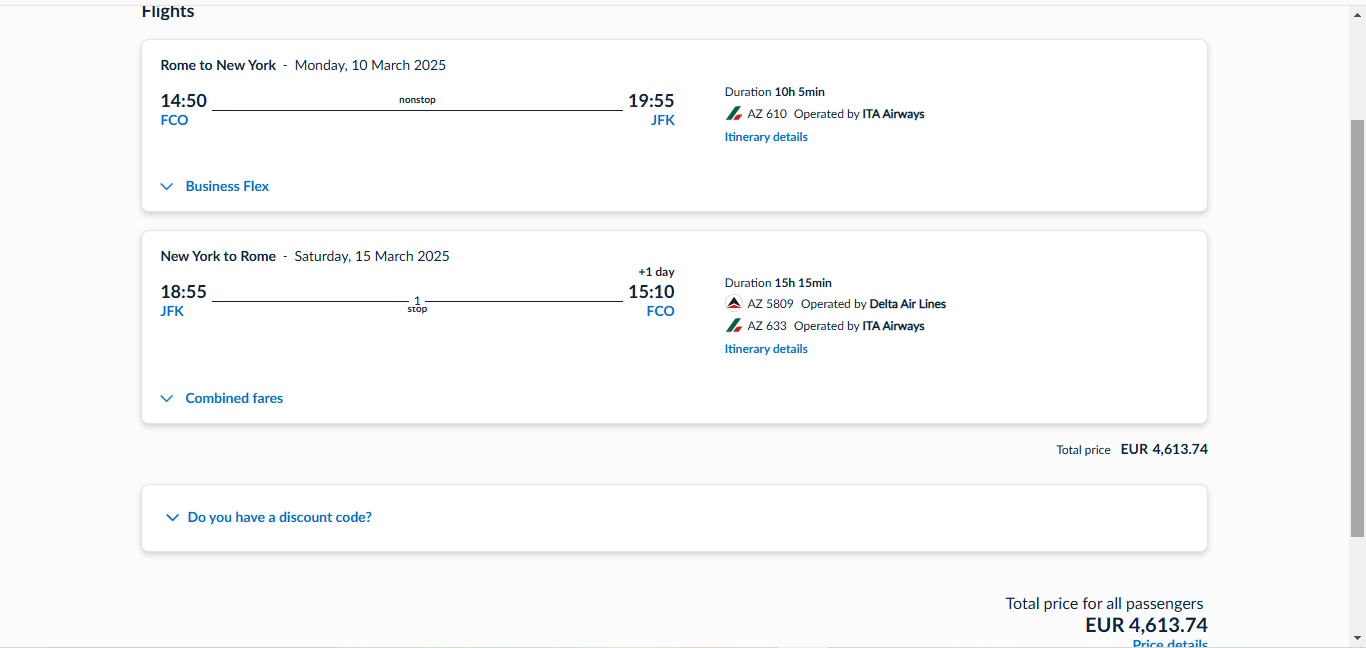Screen dimensions: 1366x648
Task: Expand the Combined fares section
Action: click(234, 399)
